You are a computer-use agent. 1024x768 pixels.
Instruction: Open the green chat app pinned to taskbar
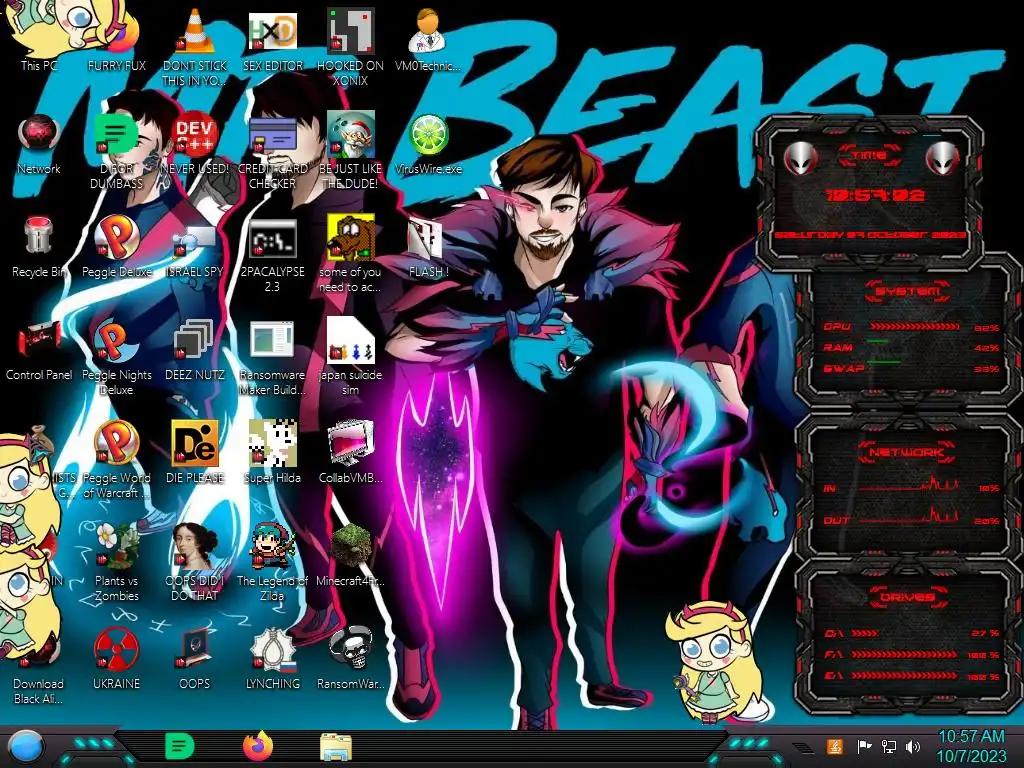pos(180,746)
